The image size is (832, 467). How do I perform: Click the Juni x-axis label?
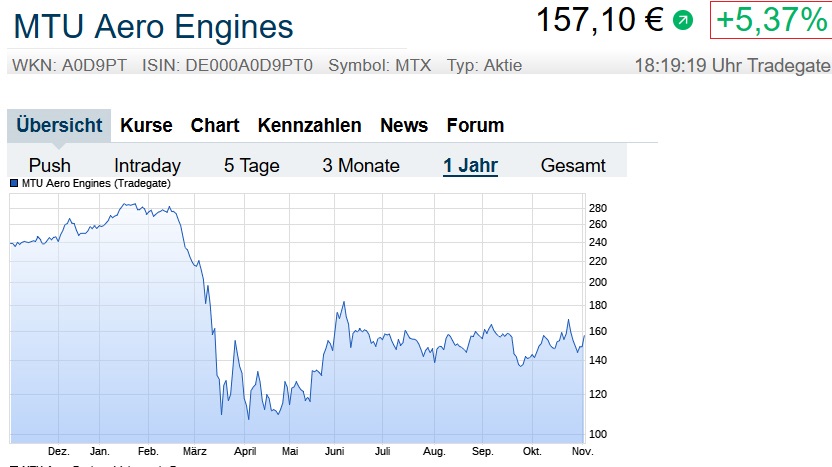pyautogui.click(x=334, y=452)
